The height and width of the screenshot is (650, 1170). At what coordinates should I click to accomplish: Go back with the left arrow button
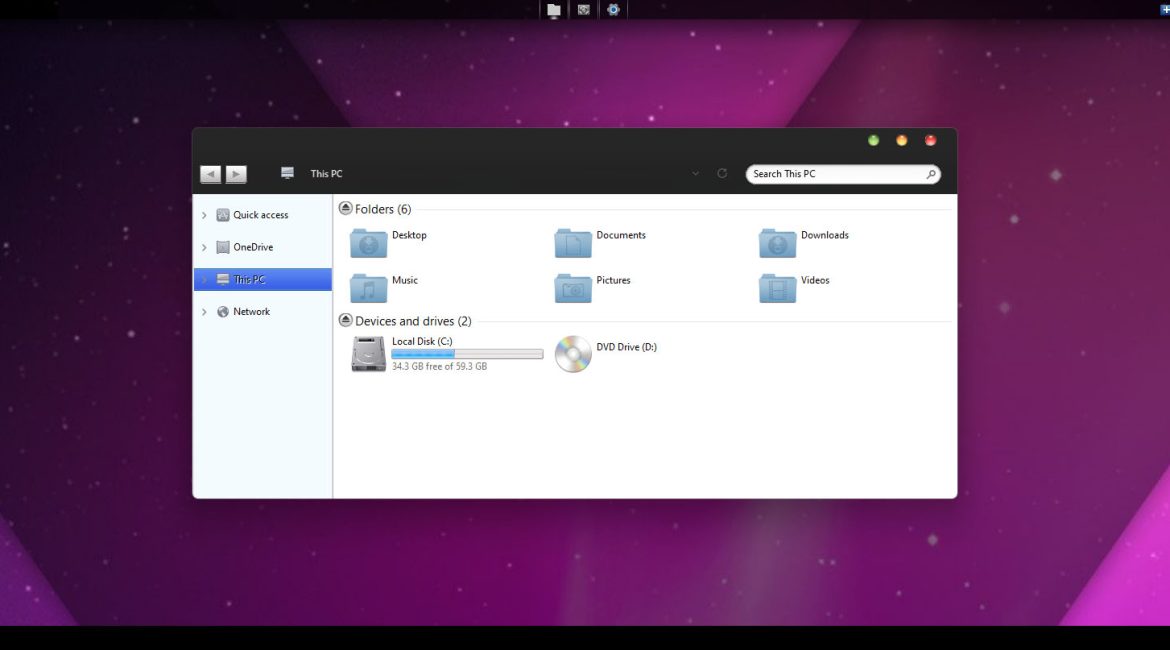coord(210,174)
